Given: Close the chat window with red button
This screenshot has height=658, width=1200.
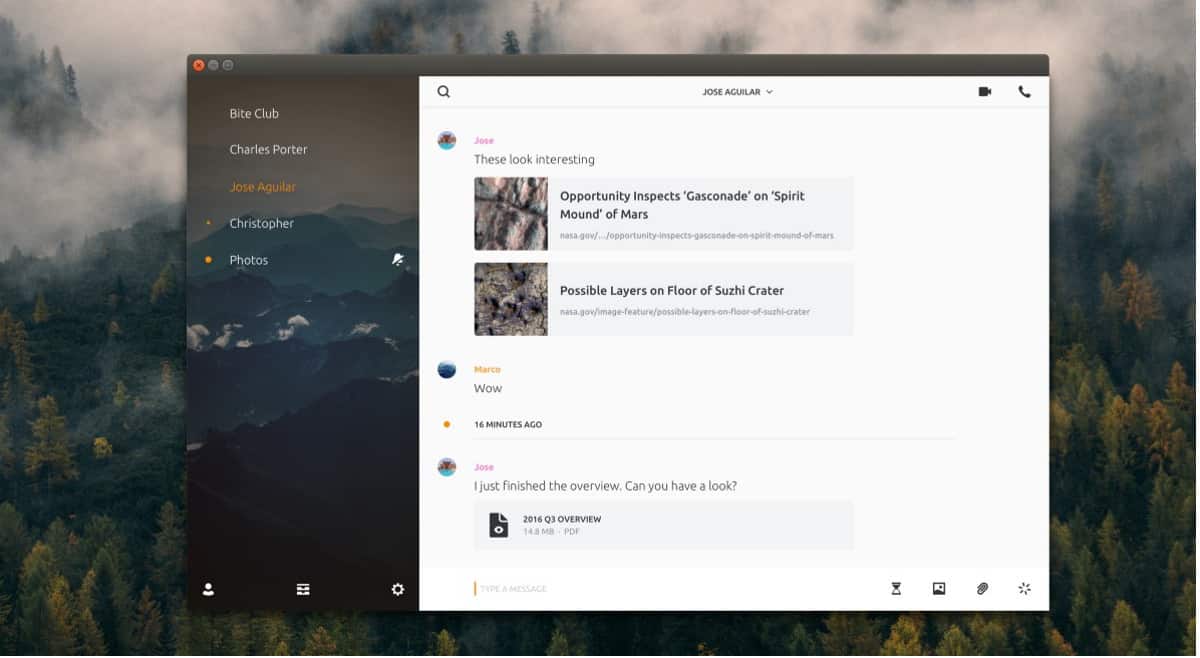Looking at the screenshot, I should pos(199,65).
